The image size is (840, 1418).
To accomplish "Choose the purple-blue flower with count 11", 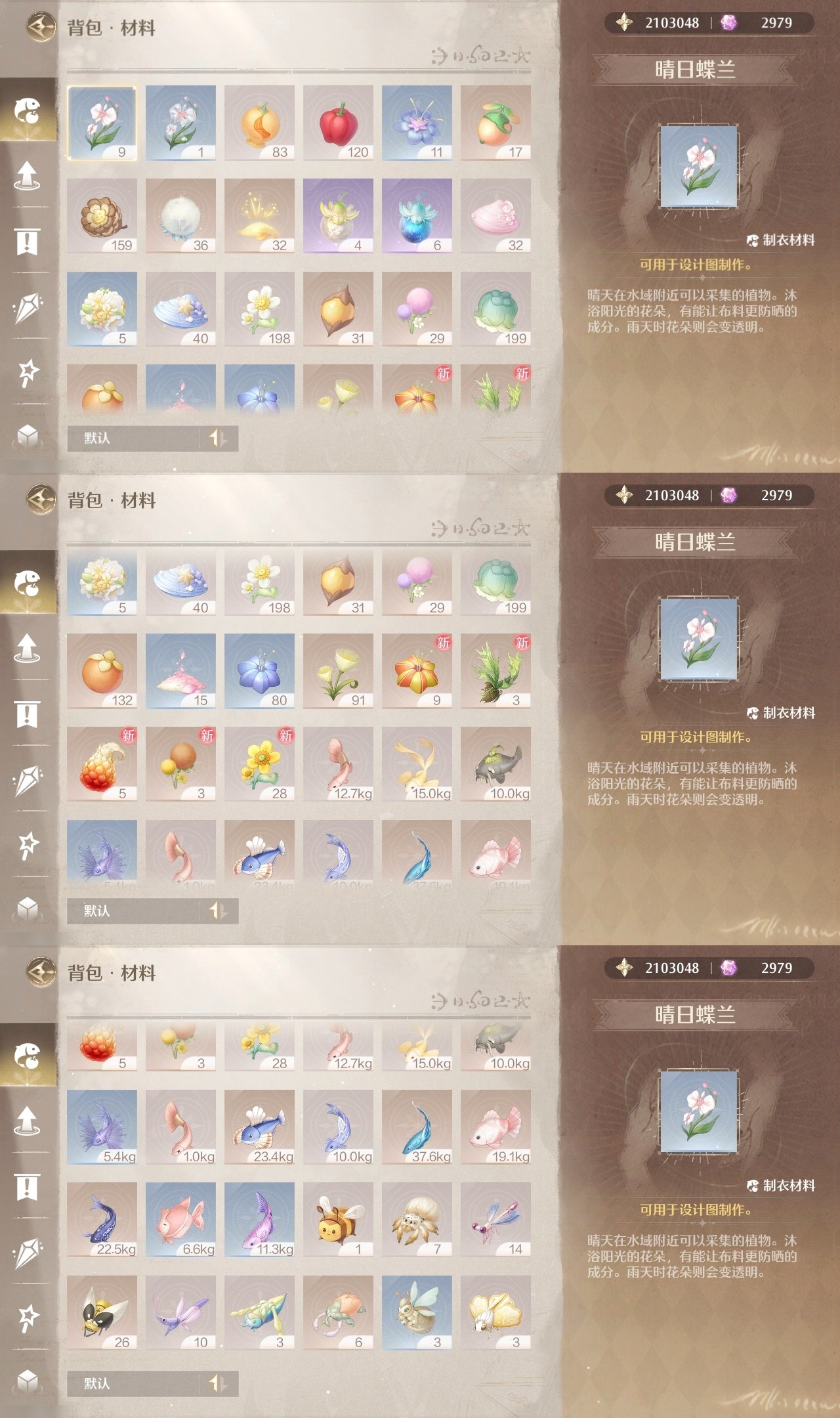I will point(417,123).
